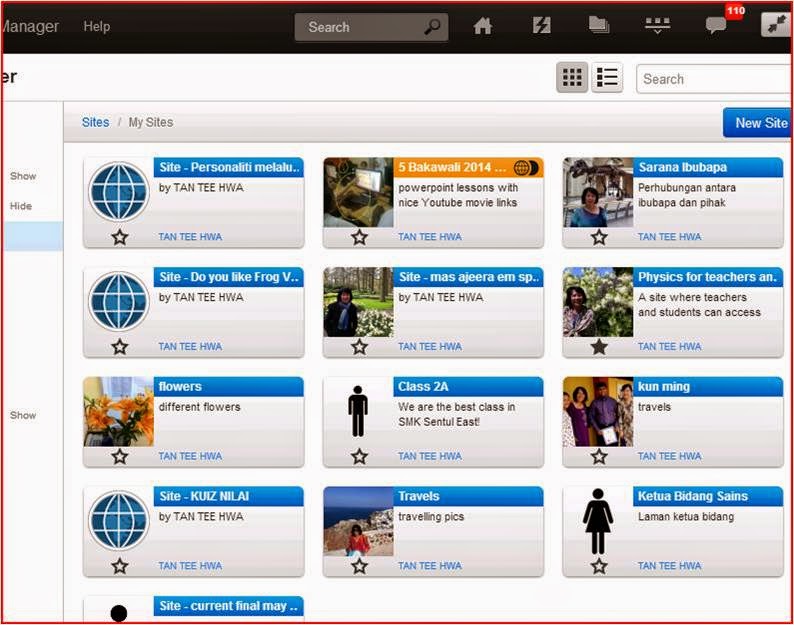Star the Site - Do you like Frog V.. card
The height and width of the screenshot is (625, 794).
click(x=120, y=347)
